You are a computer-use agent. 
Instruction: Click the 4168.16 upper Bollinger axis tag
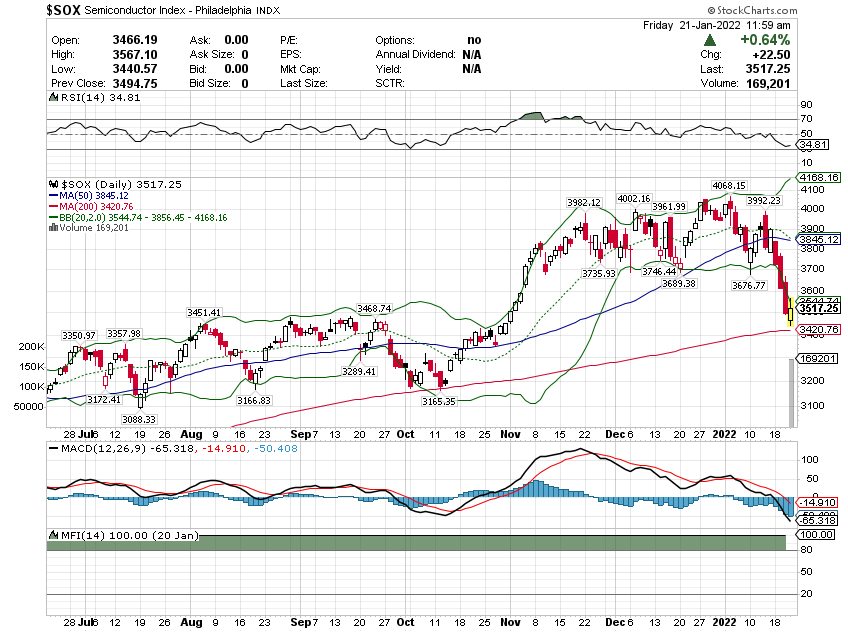816,178
